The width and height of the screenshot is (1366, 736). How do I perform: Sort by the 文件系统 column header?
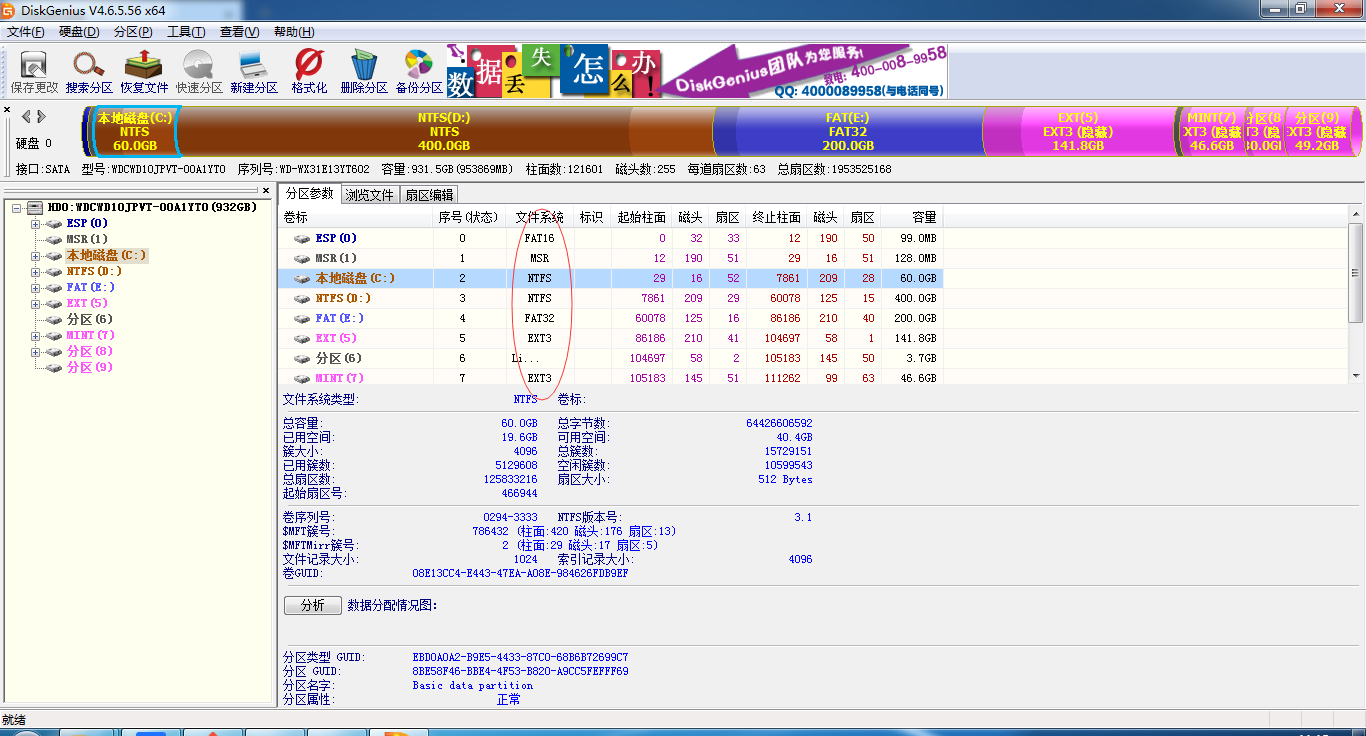pos(539,217)
